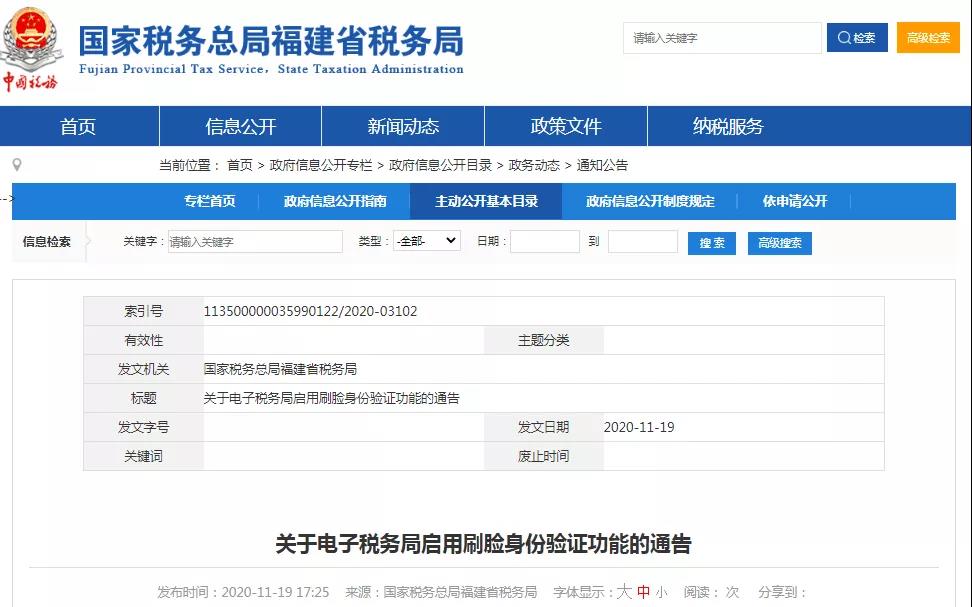This screenshot has height=607, width=972.
Task: Click the 分享到 share label
Action: tap(782, 592)
